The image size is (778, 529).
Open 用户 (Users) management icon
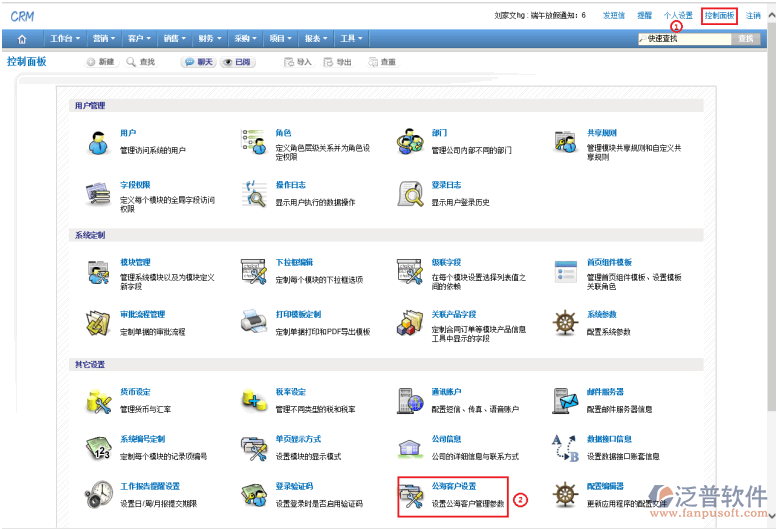point(98,142)
